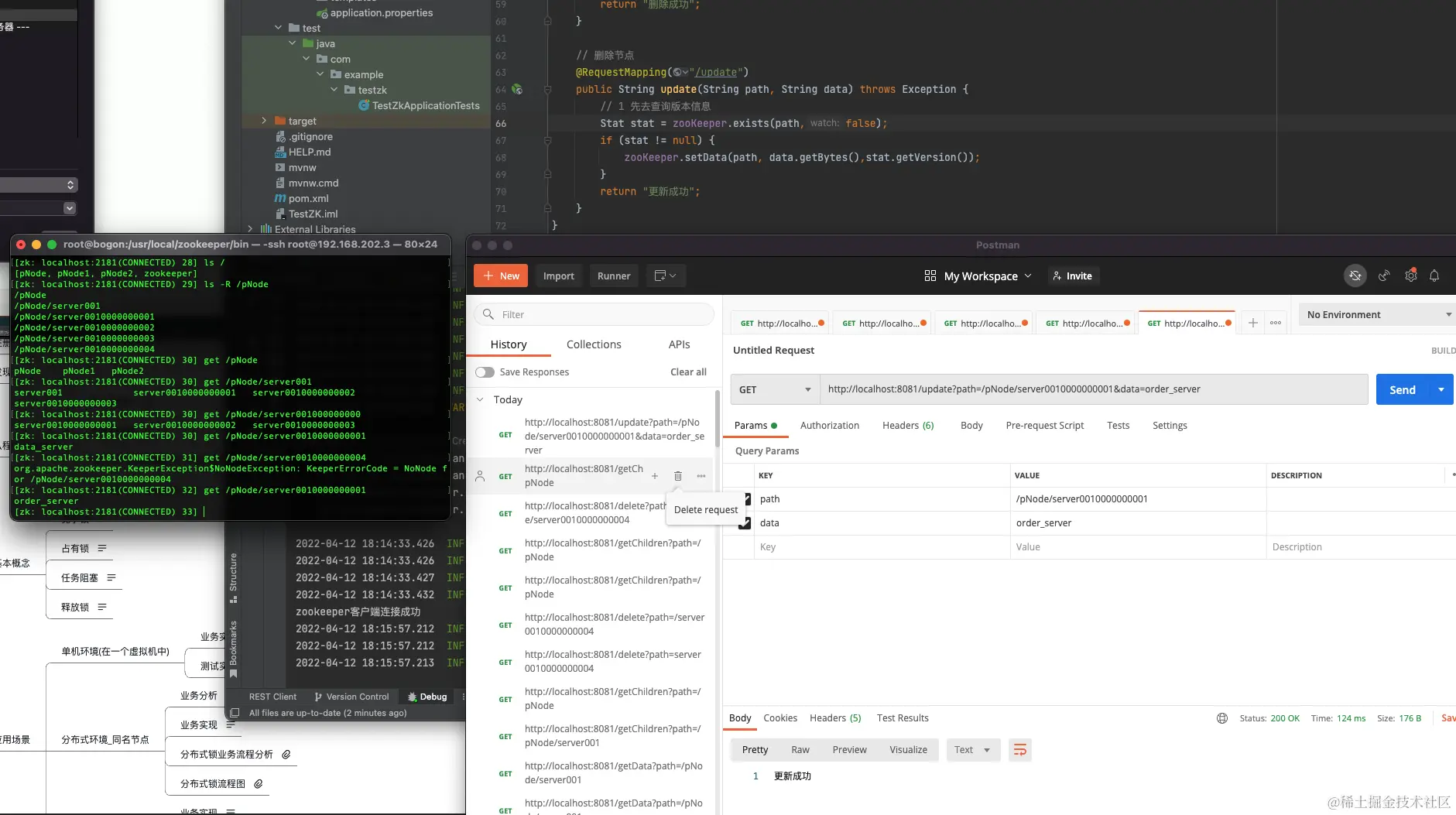Screen dimensions: 1456x815
Task: Open the Authorization tab of the request
Action: coord(829,425)
